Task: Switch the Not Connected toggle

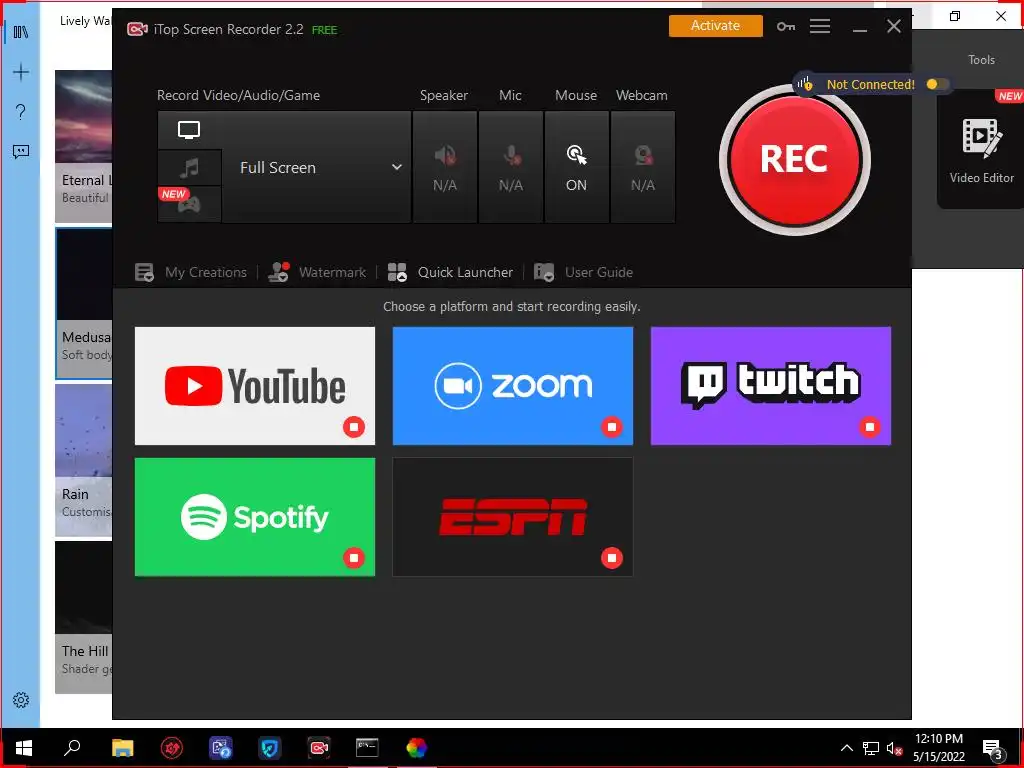Action: point(936,84)
